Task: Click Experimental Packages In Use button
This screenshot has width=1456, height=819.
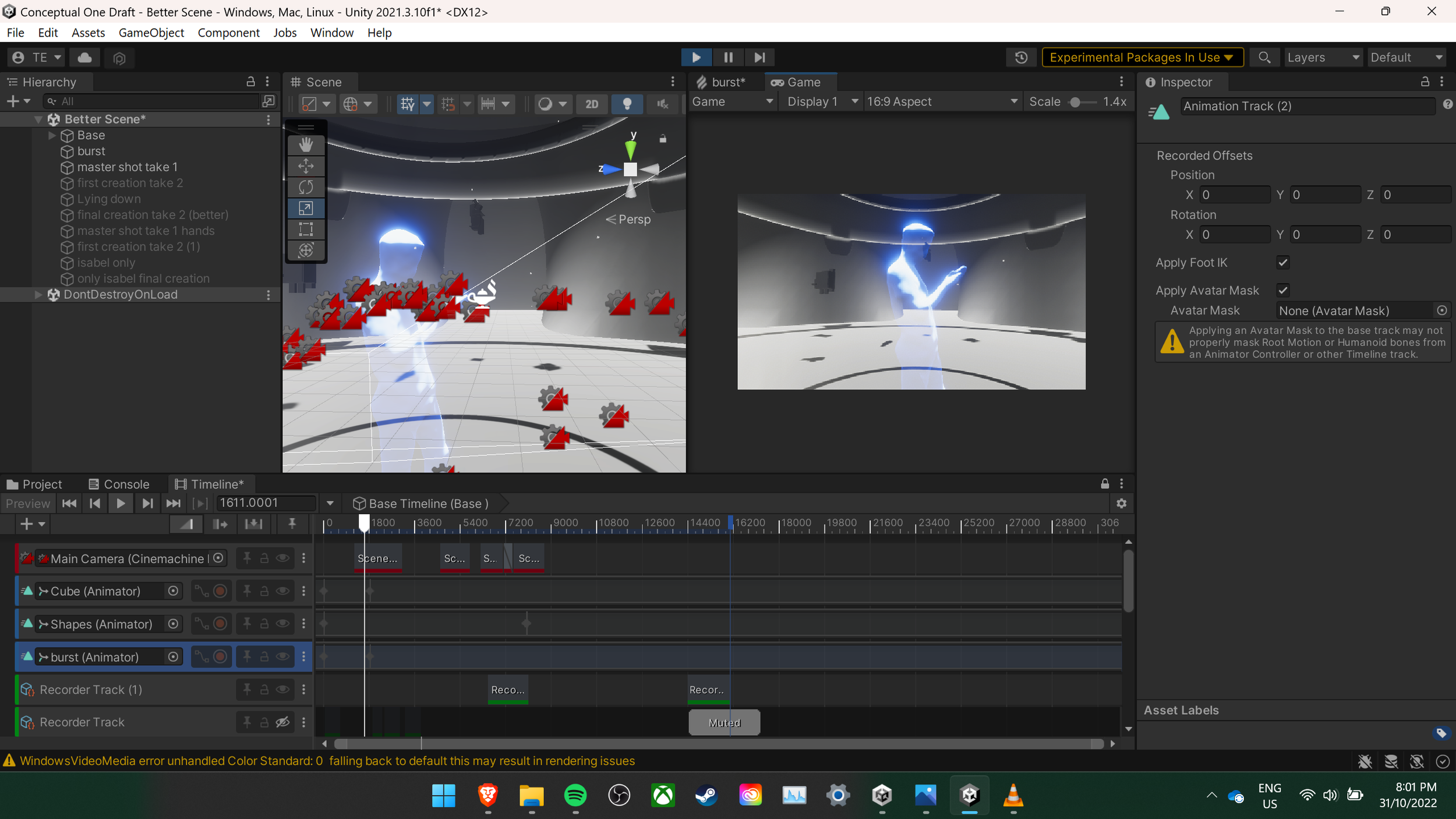Action: pyautogui.click(x=1142, y=57)
